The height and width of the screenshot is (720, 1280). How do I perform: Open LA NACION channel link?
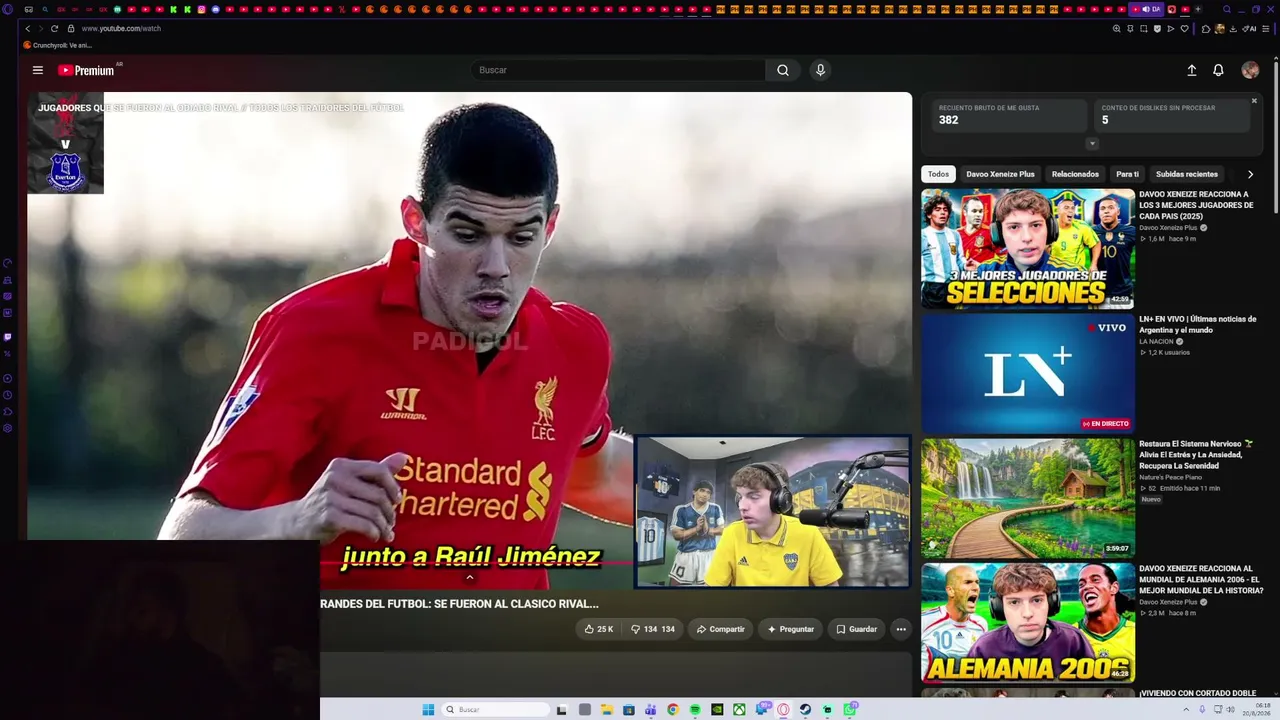pos(1157,341)
